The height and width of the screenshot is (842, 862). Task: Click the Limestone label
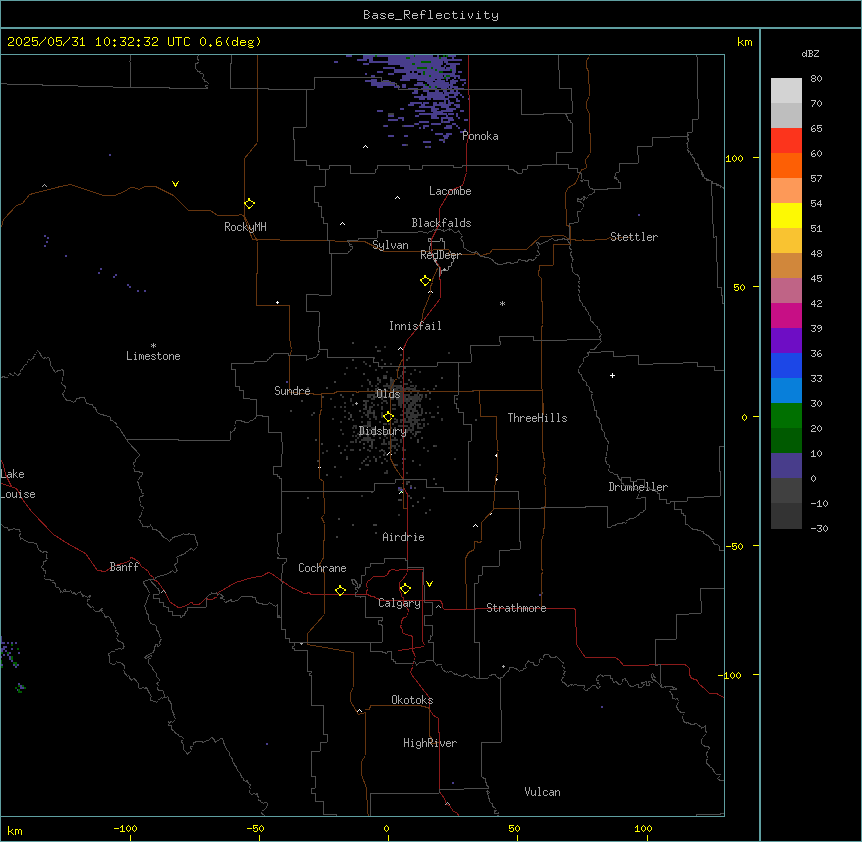point(153,356)
